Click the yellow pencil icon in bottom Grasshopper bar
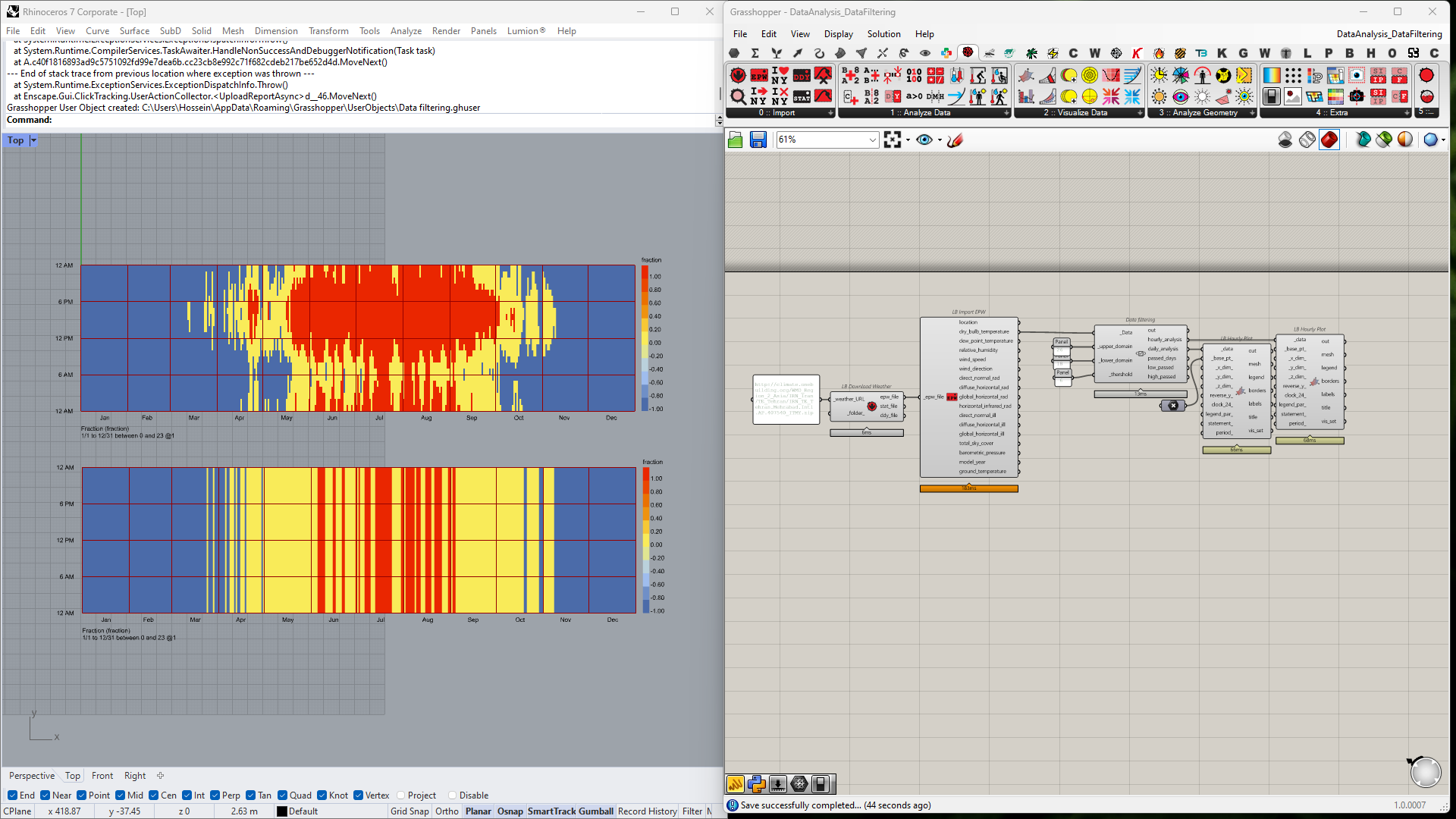This screenshot has width=1456, height=819. click(x=736, y=784)
